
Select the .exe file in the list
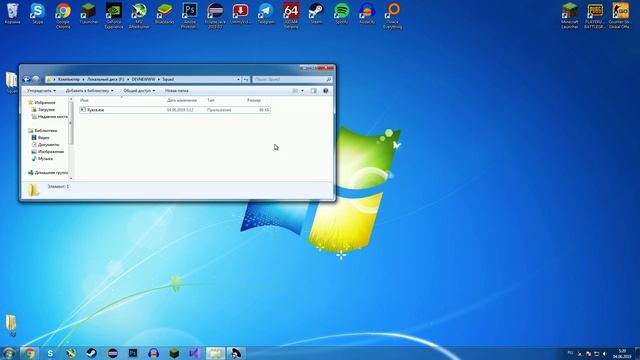coord(175,110)
